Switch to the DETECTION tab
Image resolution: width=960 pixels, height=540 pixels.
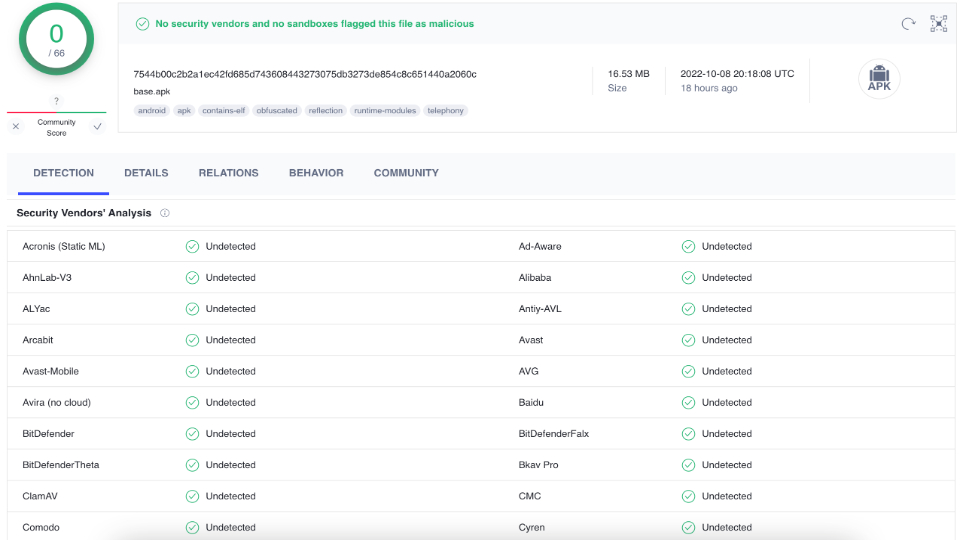pyautogui.click(x=64, y=173)
